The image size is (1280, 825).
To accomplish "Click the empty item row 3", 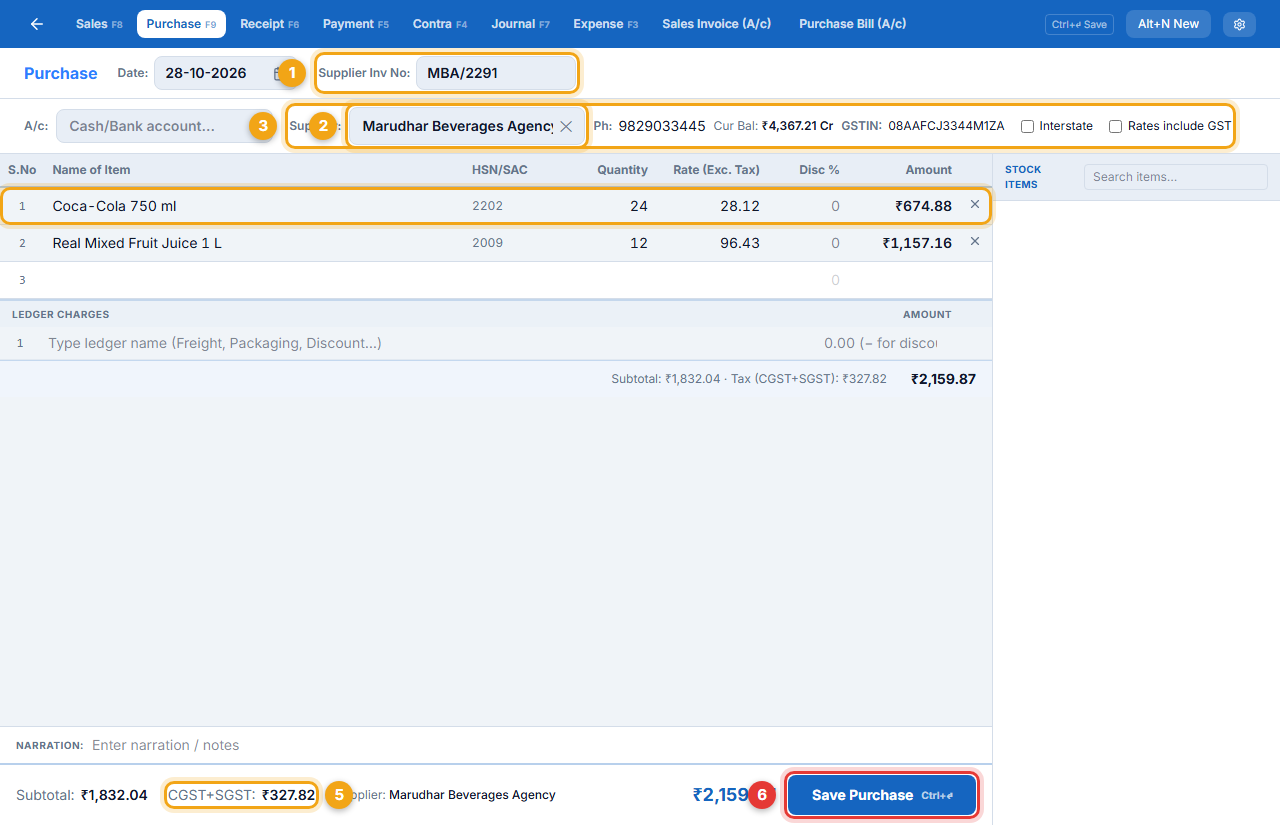I will [x=496, y=280].
